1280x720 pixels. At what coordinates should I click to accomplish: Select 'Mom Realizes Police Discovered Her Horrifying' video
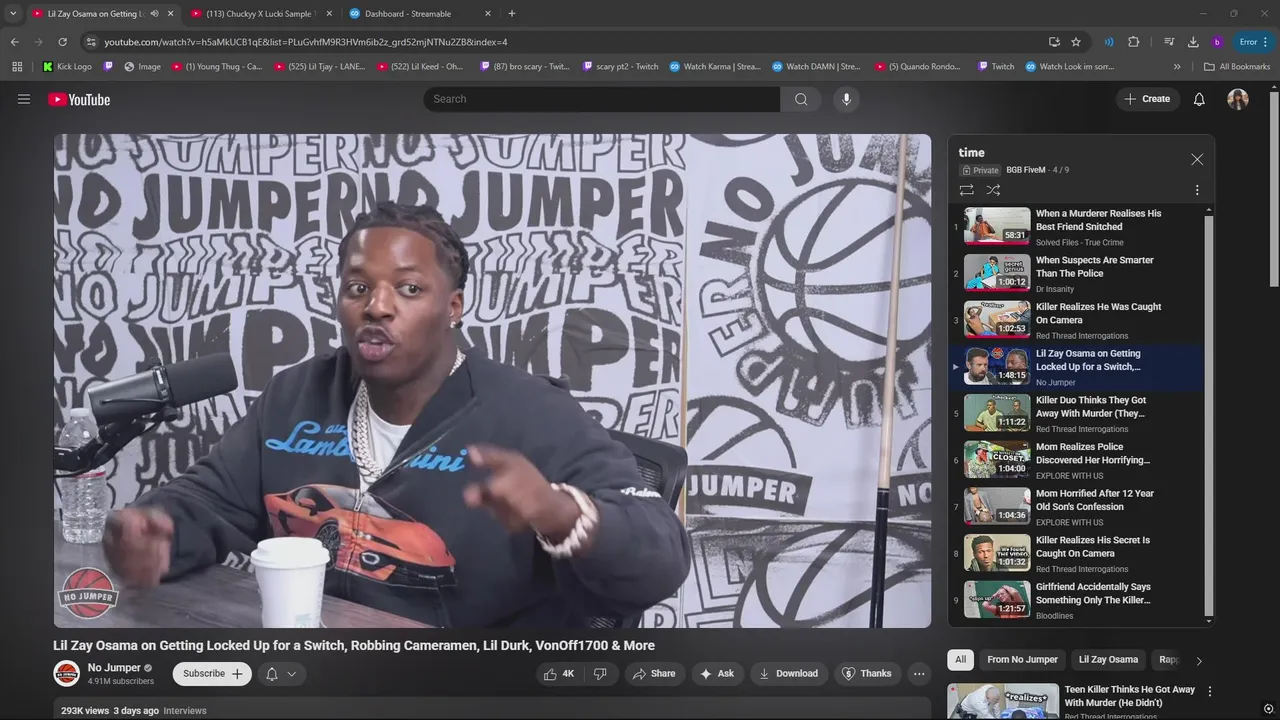click(x=1076, y=460)
